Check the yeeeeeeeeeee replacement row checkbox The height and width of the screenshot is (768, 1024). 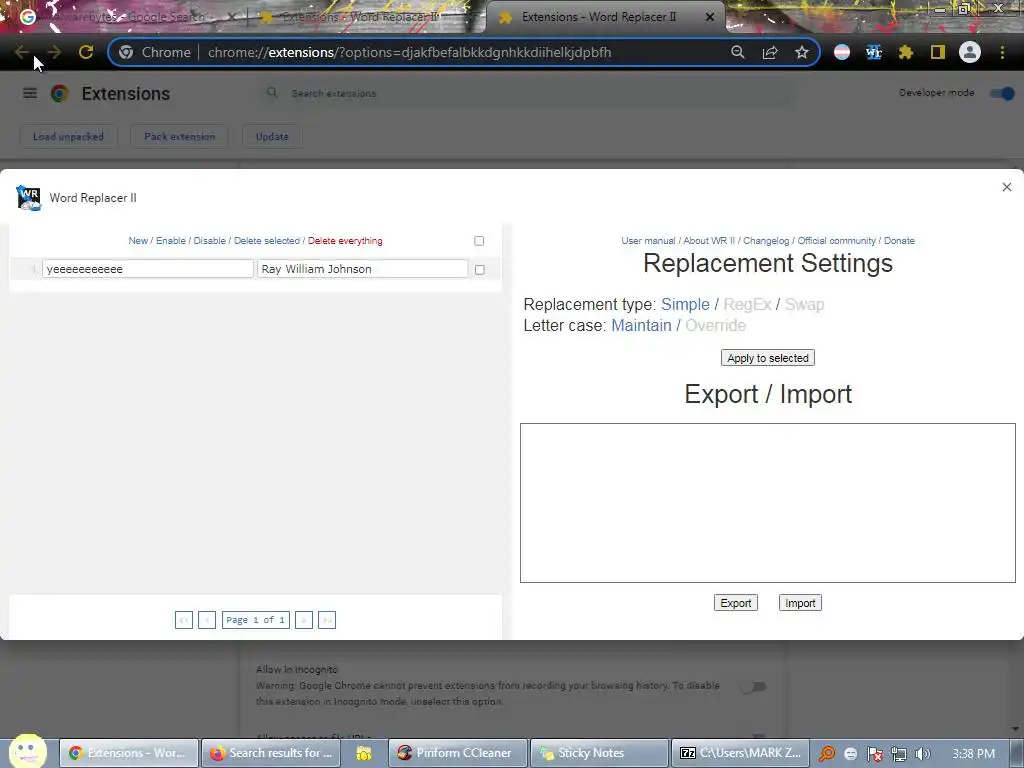480,270
